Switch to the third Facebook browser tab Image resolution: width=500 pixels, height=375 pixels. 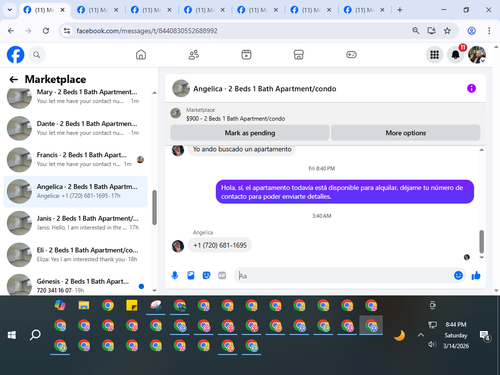(151, 10)
